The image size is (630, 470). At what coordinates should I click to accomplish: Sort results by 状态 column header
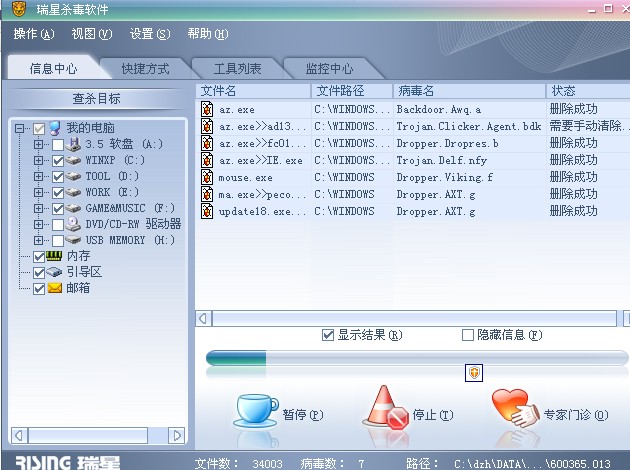[588, 91]
